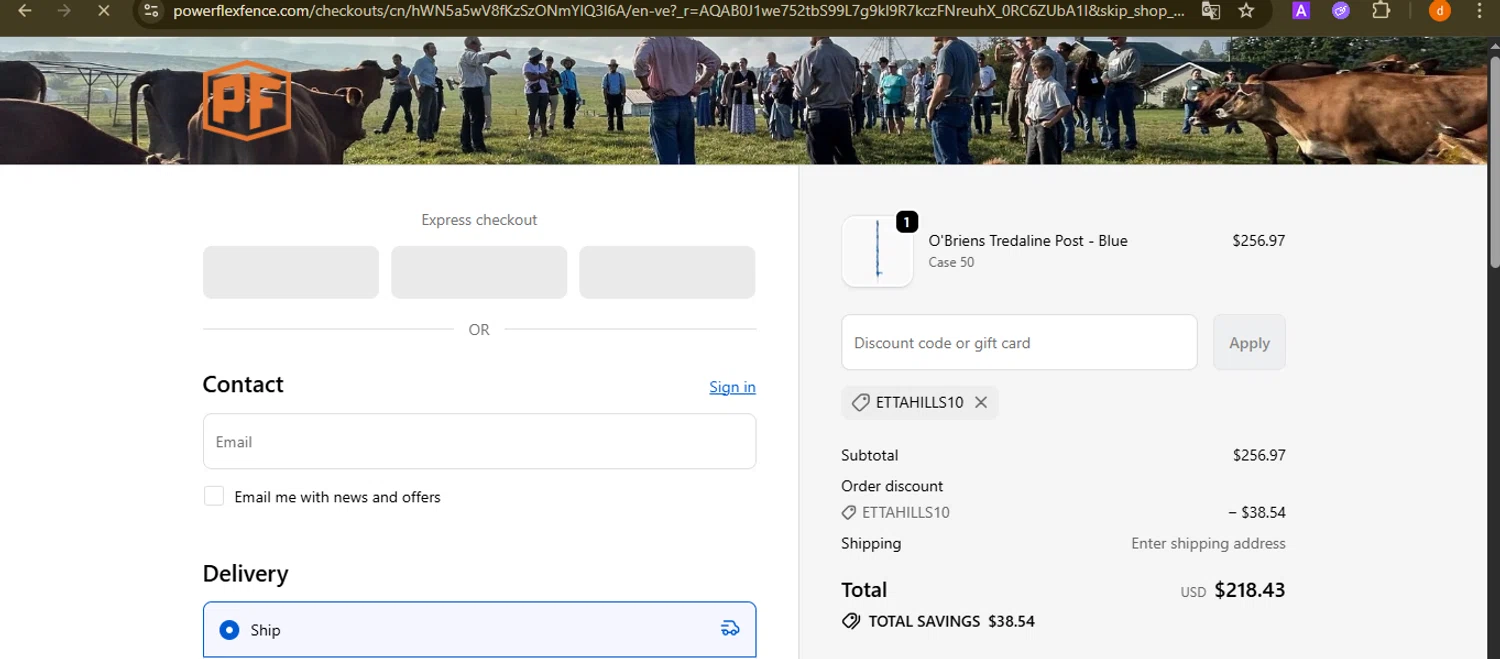Go back with the browser back arrow

click(26, 11)
